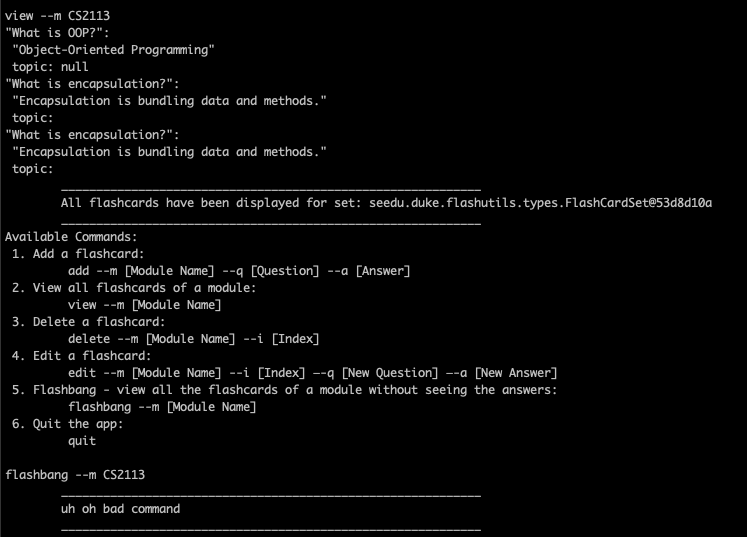The image size is (747, 537).
Task: Click the '"Object-Oriented Programming"' answer line
Action: click(x=113, y=50)
